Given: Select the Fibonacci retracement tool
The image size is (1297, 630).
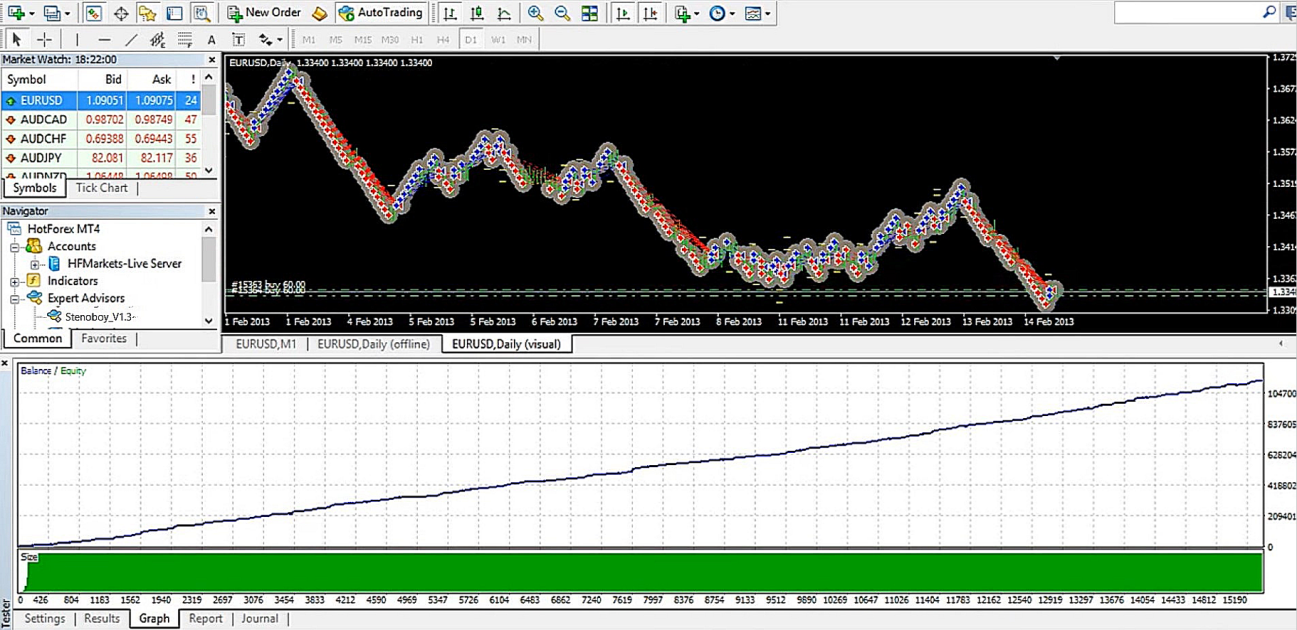Looking at the screenshot, I should pos(184,40).
